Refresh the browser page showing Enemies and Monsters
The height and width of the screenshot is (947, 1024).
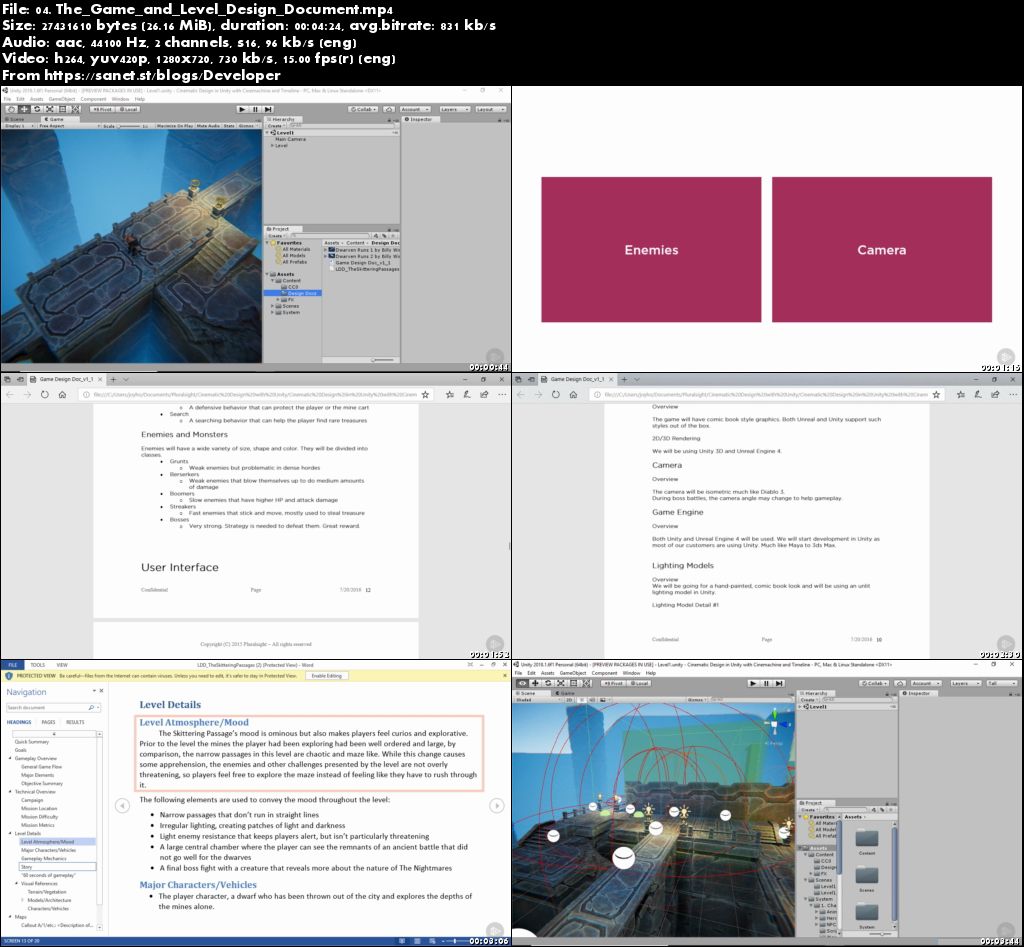[x=44, y=394]
